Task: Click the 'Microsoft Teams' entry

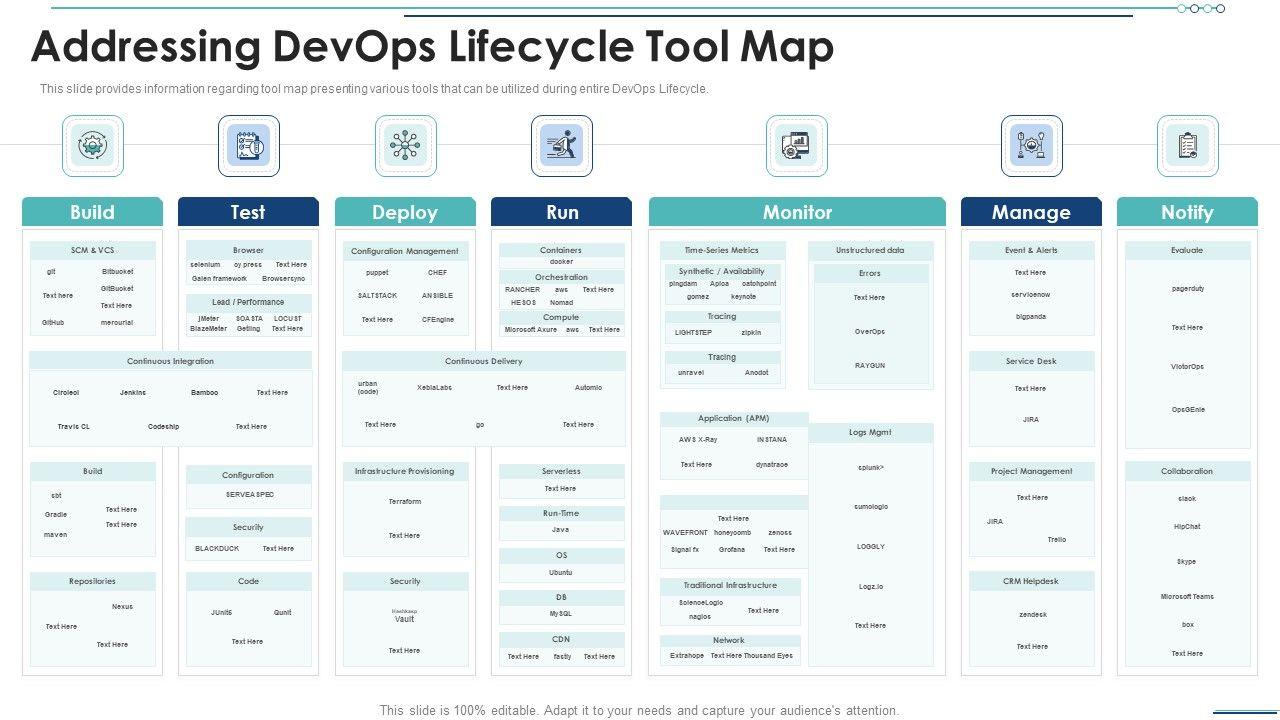Action: (x=1187, y=597)
